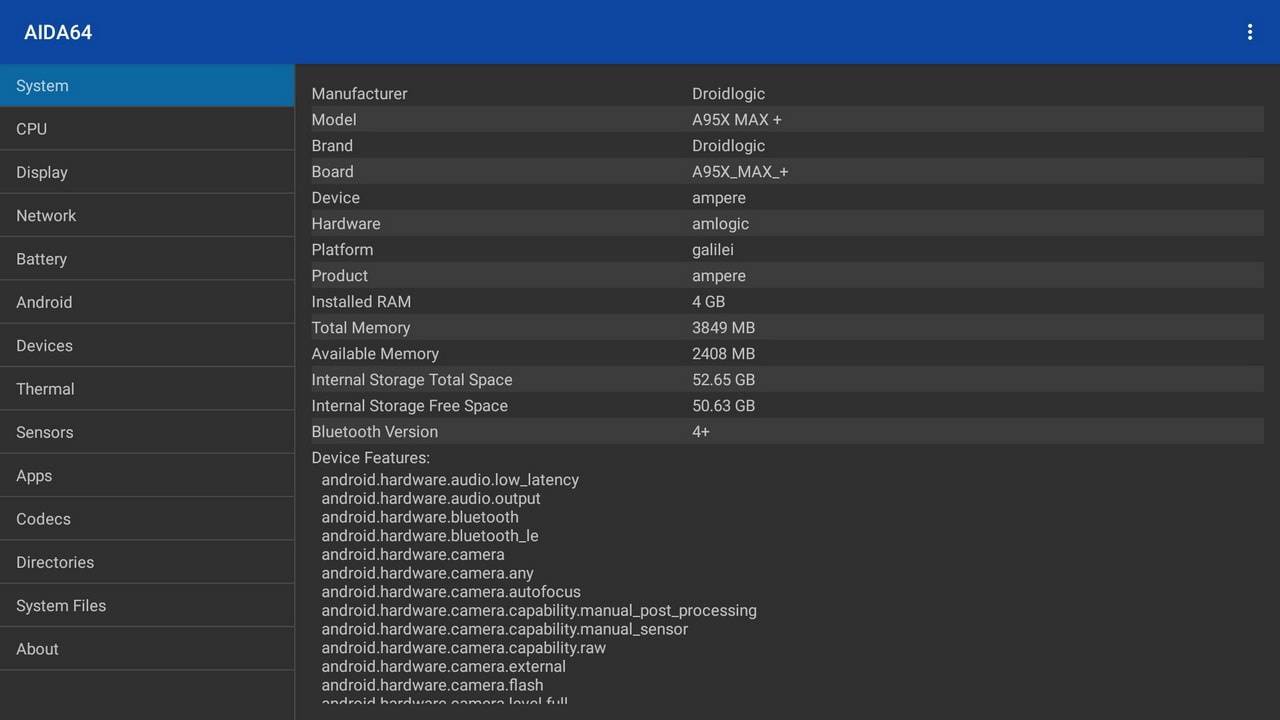Select android.hardware.bluetooth_le entry
The width and height of the screenshot is (1280, 720).
pos(430,536)
